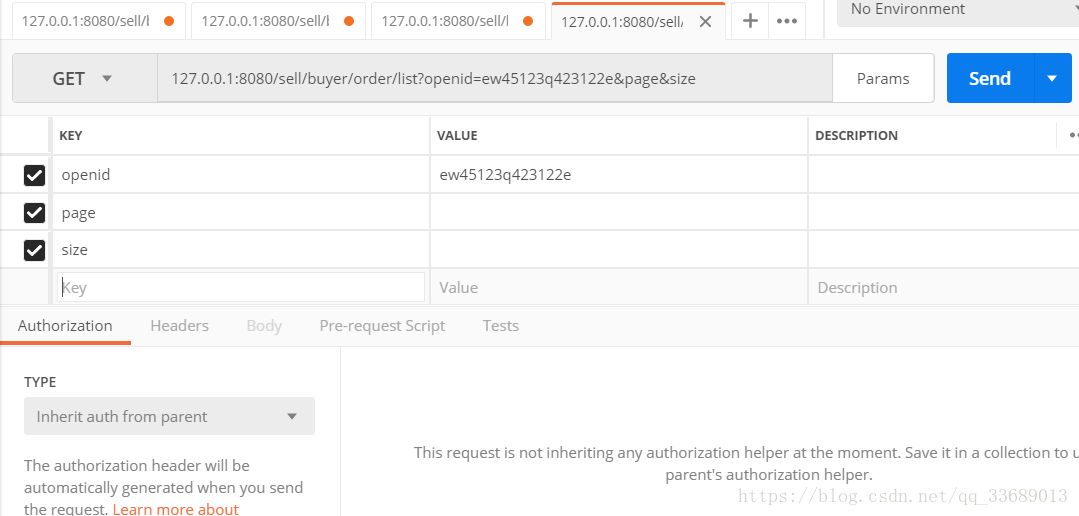1079x516 pixels.
Task: Toggle the Params button
Action: click(883, 78)
